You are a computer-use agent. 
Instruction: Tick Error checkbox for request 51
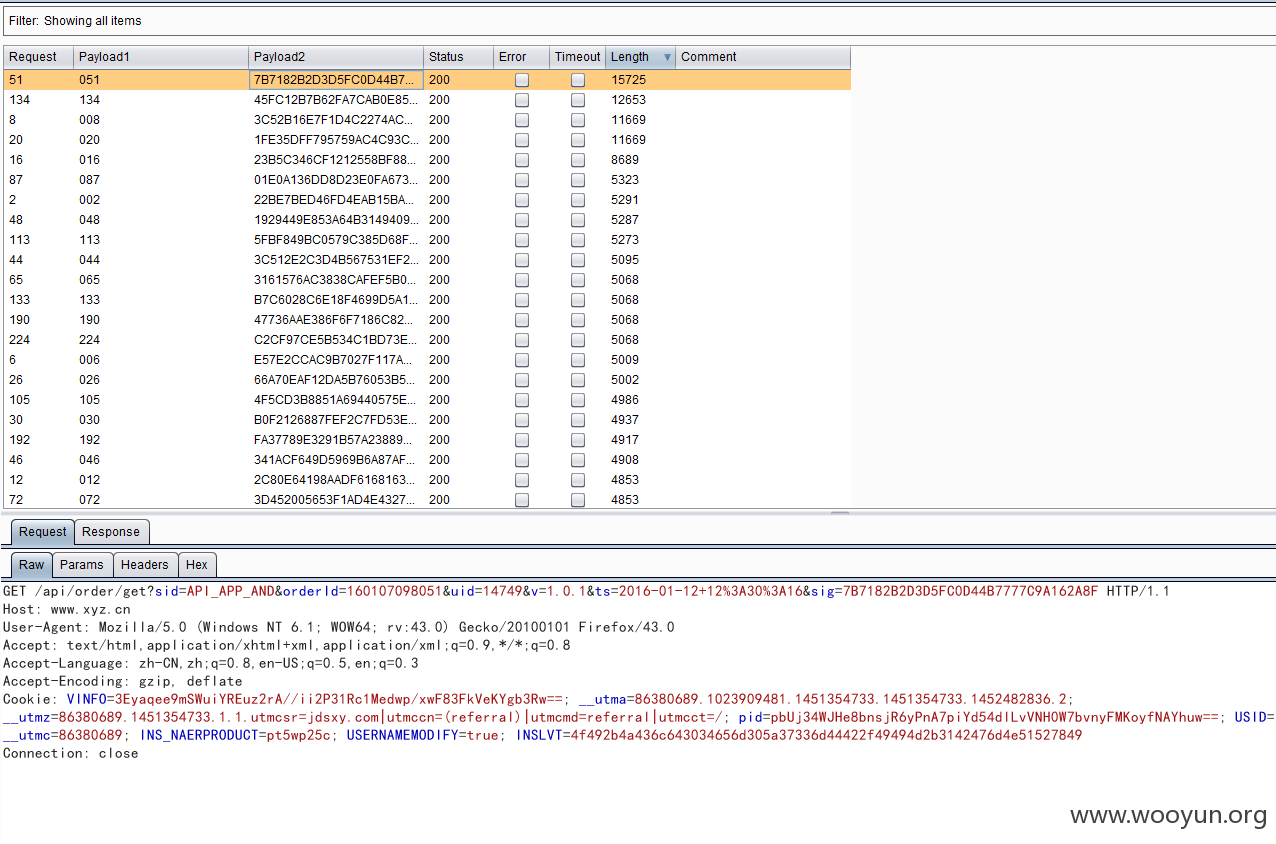click(522, 80)
